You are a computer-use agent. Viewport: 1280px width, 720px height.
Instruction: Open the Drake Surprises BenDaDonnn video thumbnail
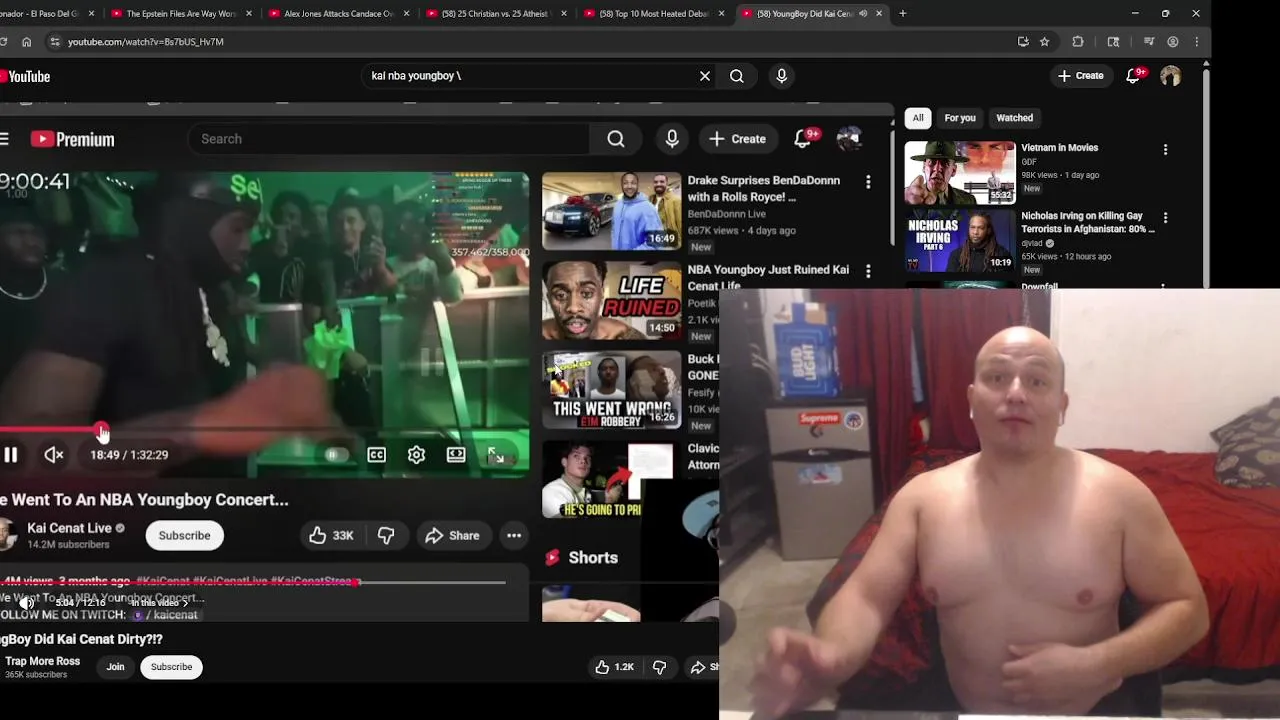(x=611, y=211)
